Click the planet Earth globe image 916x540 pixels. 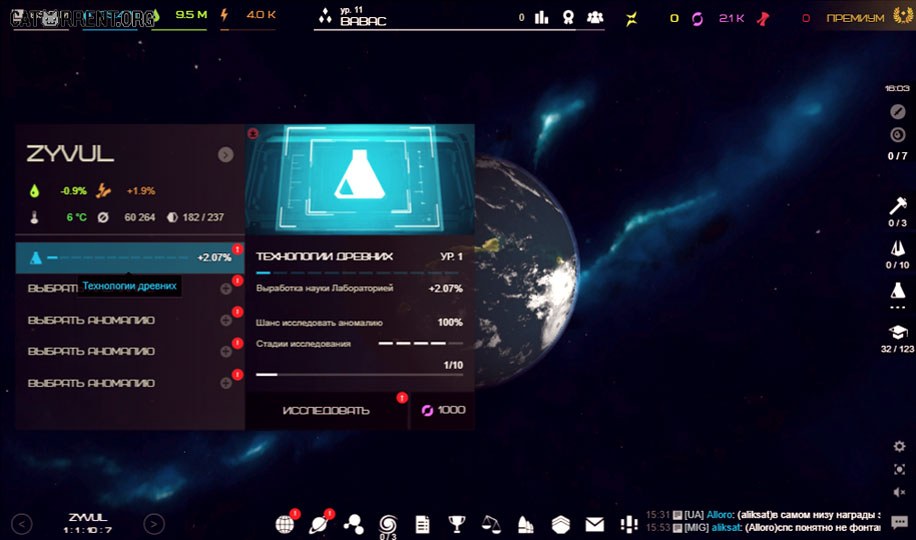[x=526, y=272]
